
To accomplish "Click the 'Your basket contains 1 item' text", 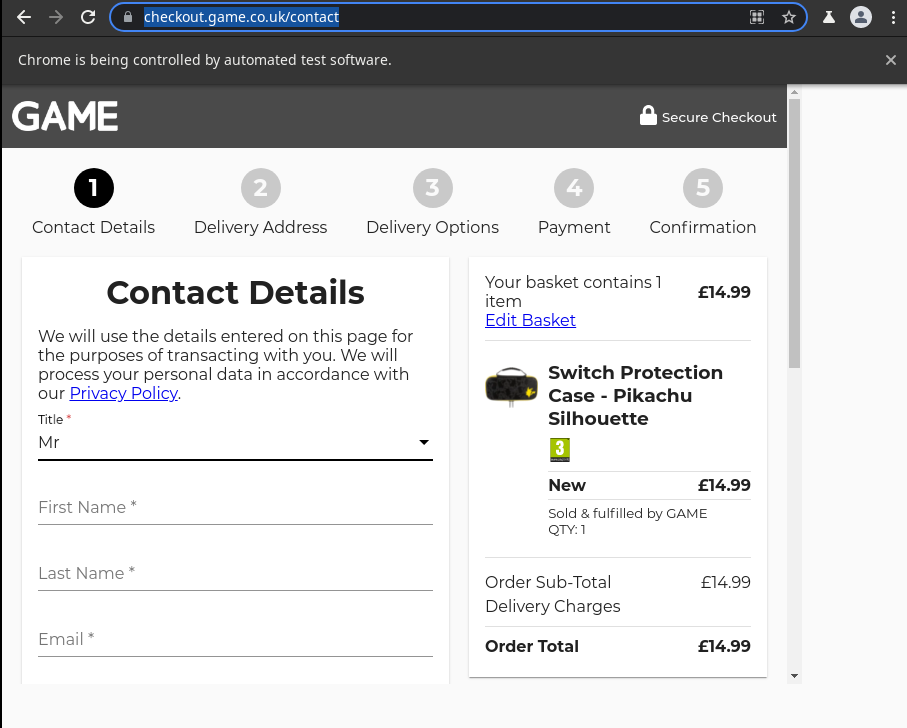I will [573, 291].
